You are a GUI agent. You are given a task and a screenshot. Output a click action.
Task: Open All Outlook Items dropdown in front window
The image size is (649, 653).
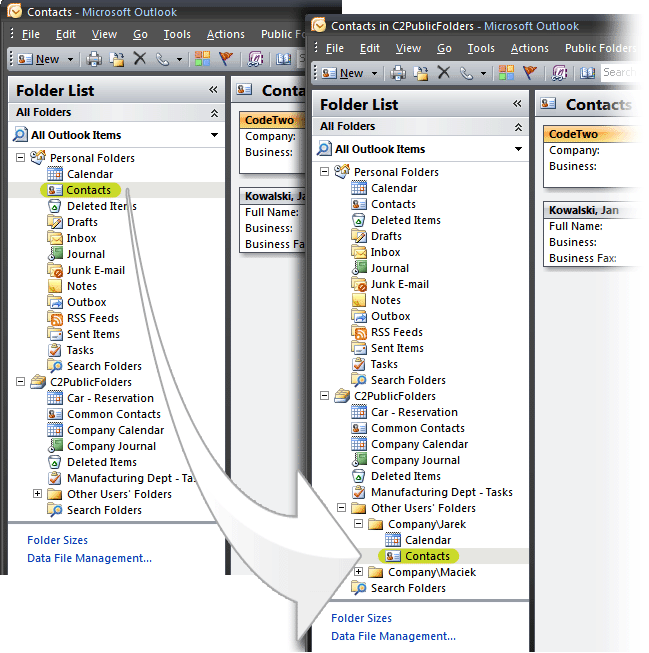coord(518,149)
